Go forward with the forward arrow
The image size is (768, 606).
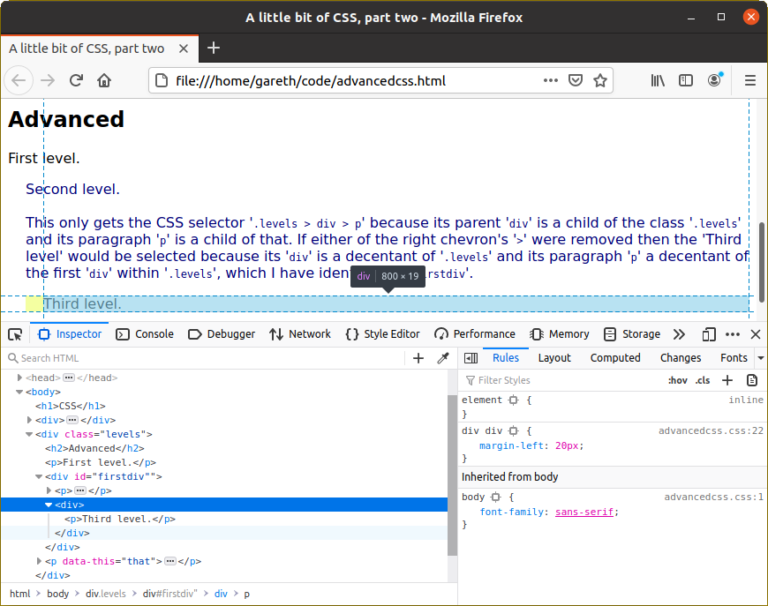point(48,80)
